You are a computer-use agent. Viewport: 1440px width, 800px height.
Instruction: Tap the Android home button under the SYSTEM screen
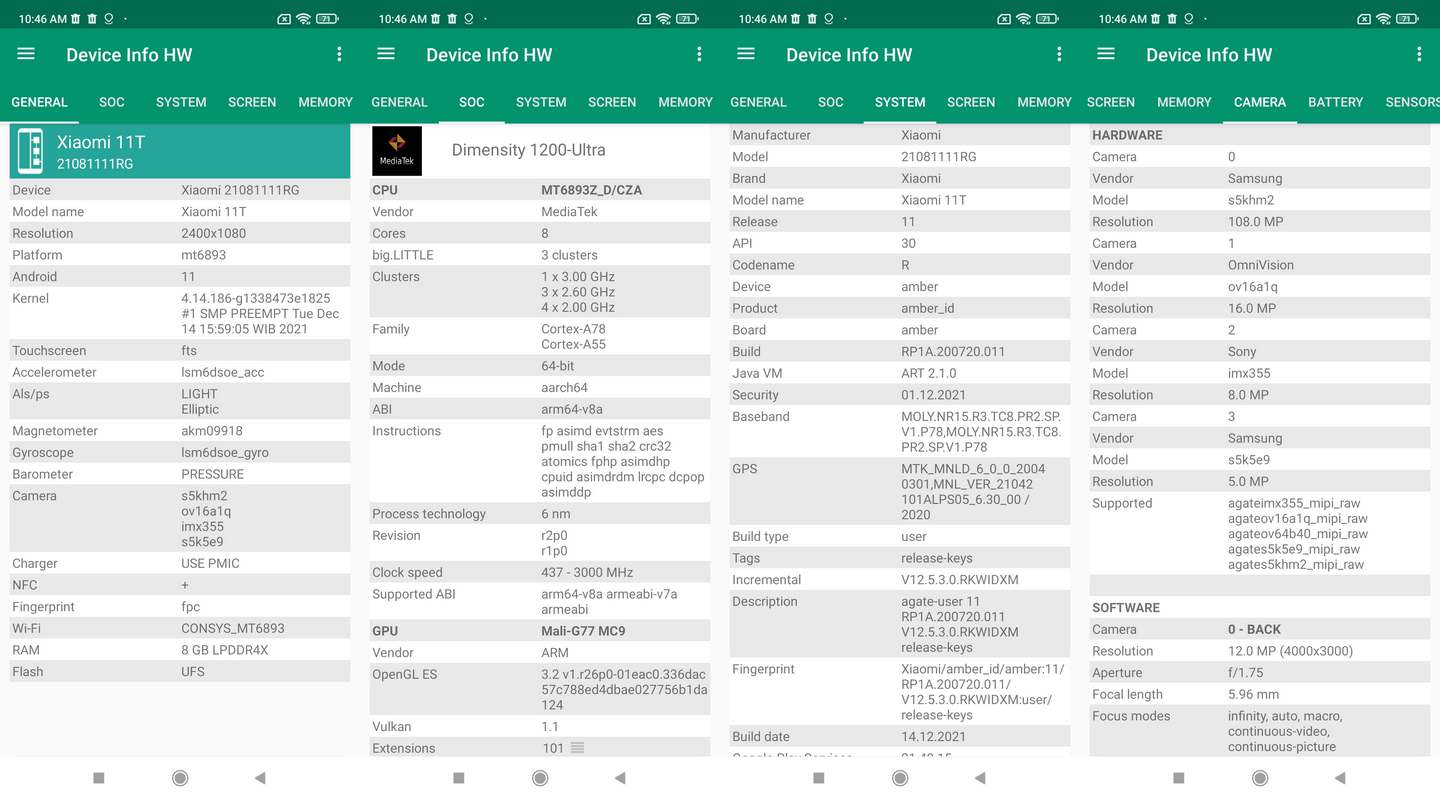point(900,778)
